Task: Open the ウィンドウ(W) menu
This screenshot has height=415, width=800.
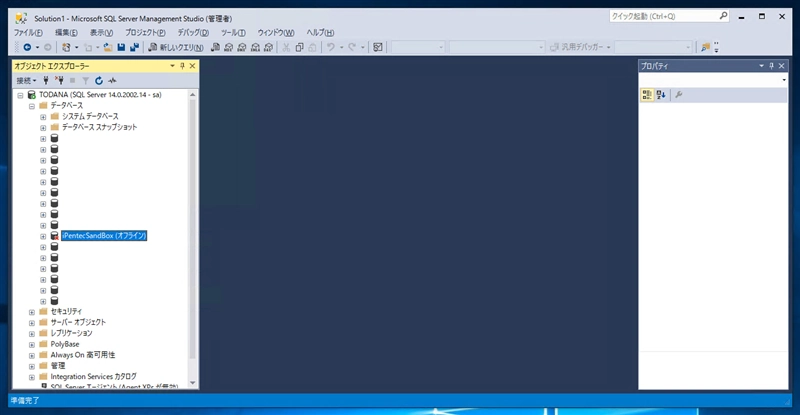Action: pos(276,33)
